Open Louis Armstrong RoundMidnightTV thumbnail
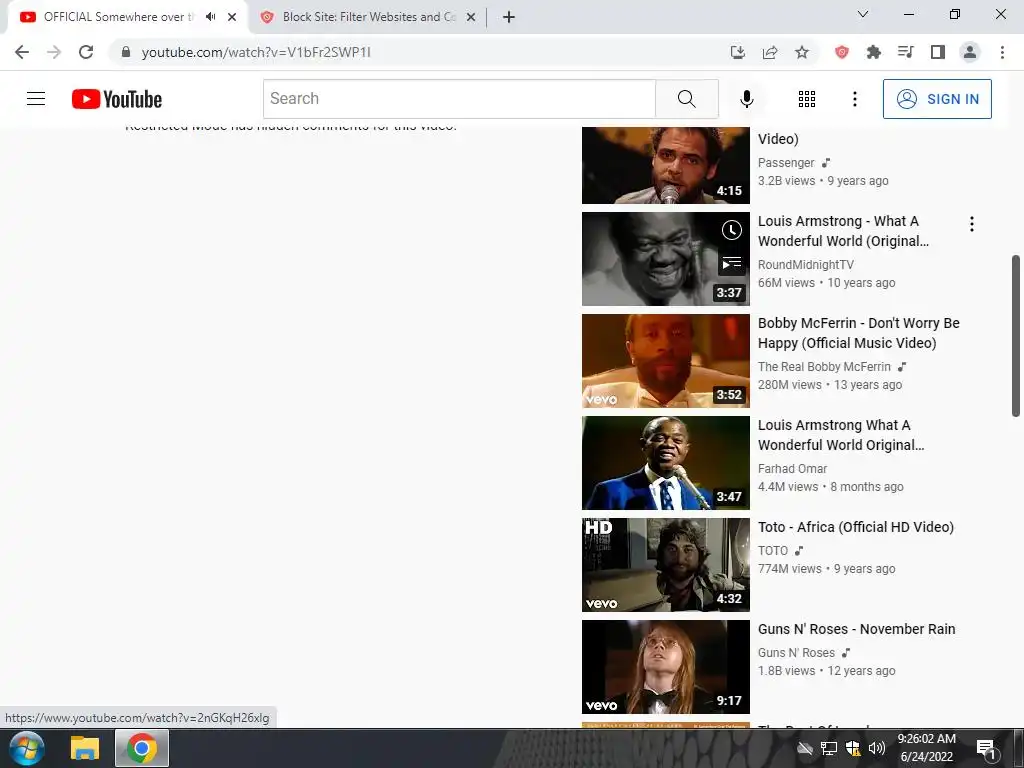The height and width of the screenshot is (768, 1024). coord(665,259)
